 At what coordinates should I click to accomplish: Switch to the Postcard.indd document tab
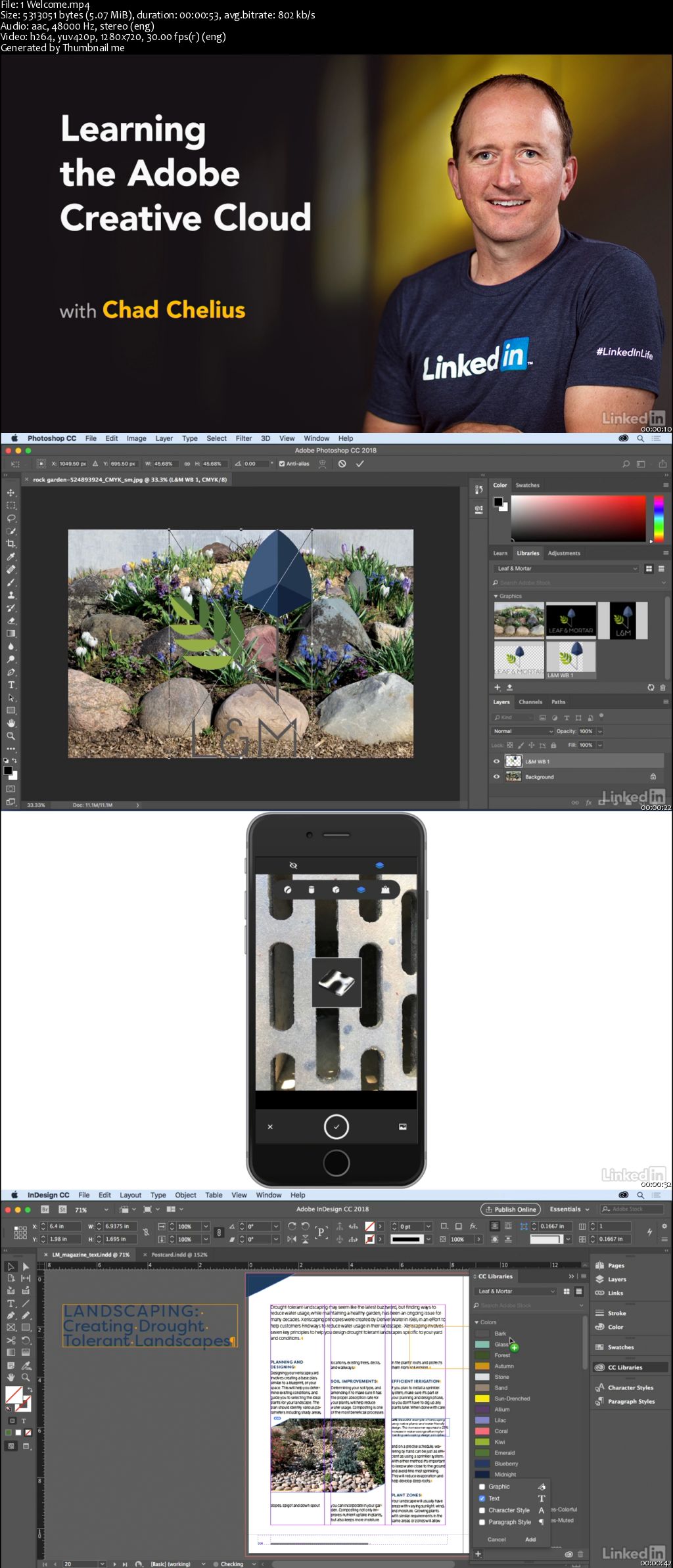point(179,1255)
